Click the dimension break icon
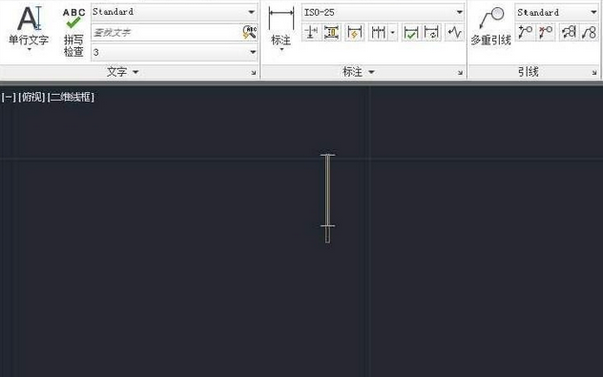 [311, 32]
